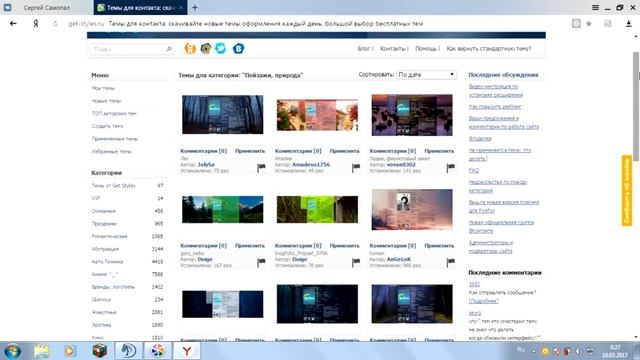The width and height of the screenshot is (640, 360).
Task: Open a new browser tab with plus
Action: coord(195,7)
